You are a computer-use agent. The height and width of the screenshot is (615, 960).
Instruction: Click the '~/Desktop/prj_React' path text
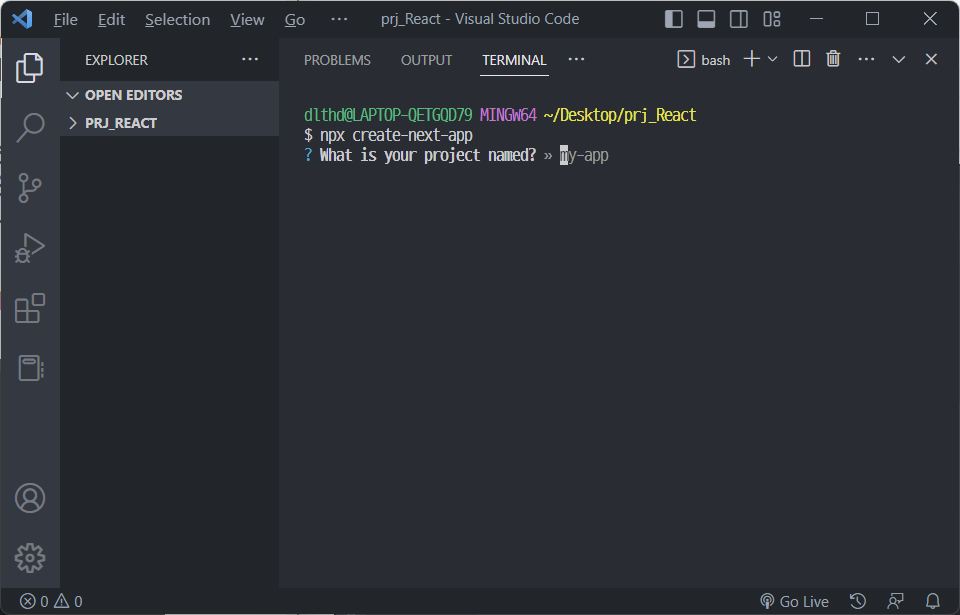tap(620, 115)
